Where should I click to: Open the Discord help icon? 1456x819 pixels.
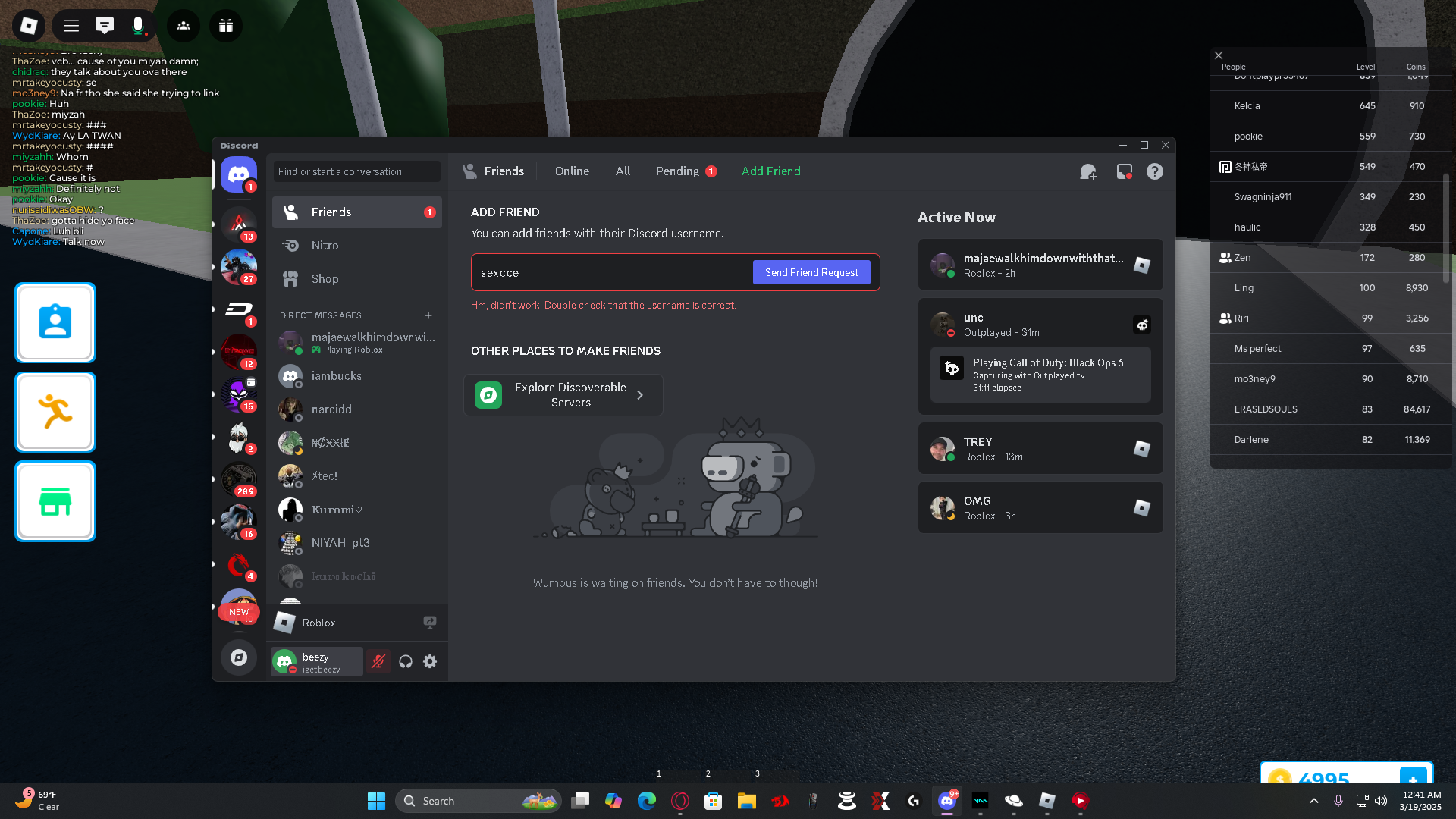point(1155,172)
